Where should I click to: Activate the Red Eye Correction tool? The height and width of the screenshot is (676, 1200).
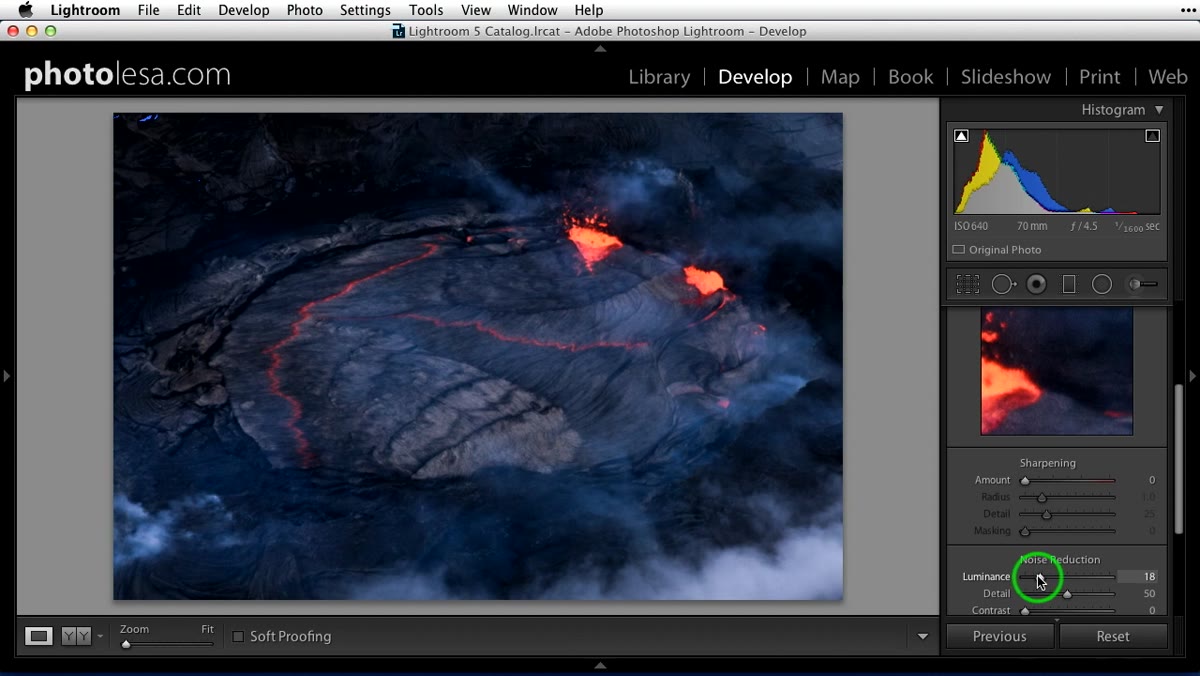point(1037,285)
